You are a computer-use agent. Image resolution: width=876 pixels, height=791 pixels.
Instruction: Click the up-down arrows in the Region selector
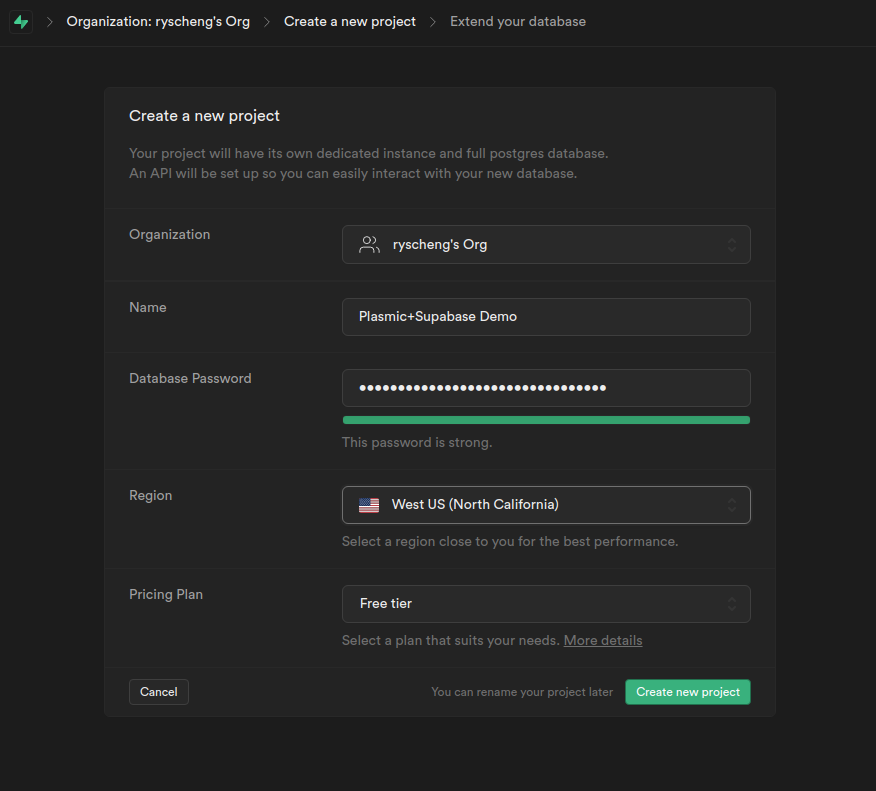pos(731,505)
